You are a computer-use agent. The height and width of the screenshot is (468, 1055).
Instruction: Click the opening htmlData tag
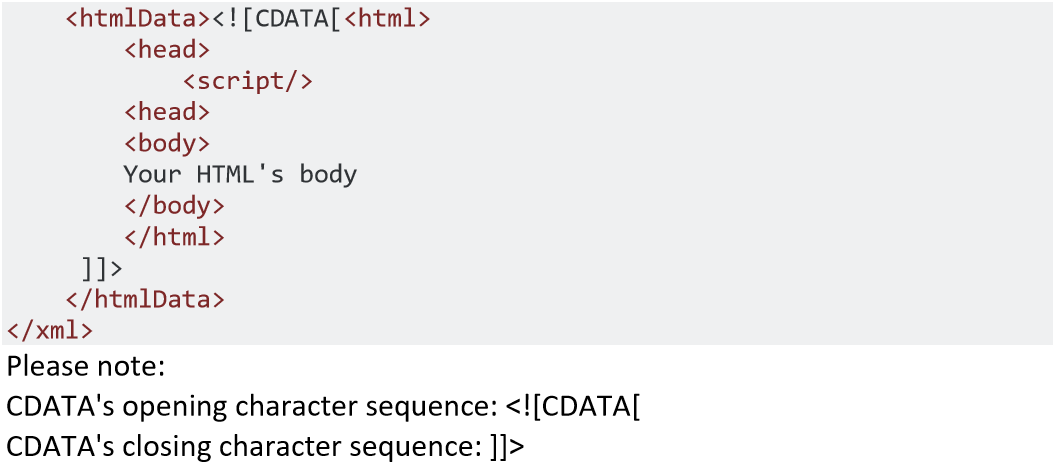tap(139, 19)
